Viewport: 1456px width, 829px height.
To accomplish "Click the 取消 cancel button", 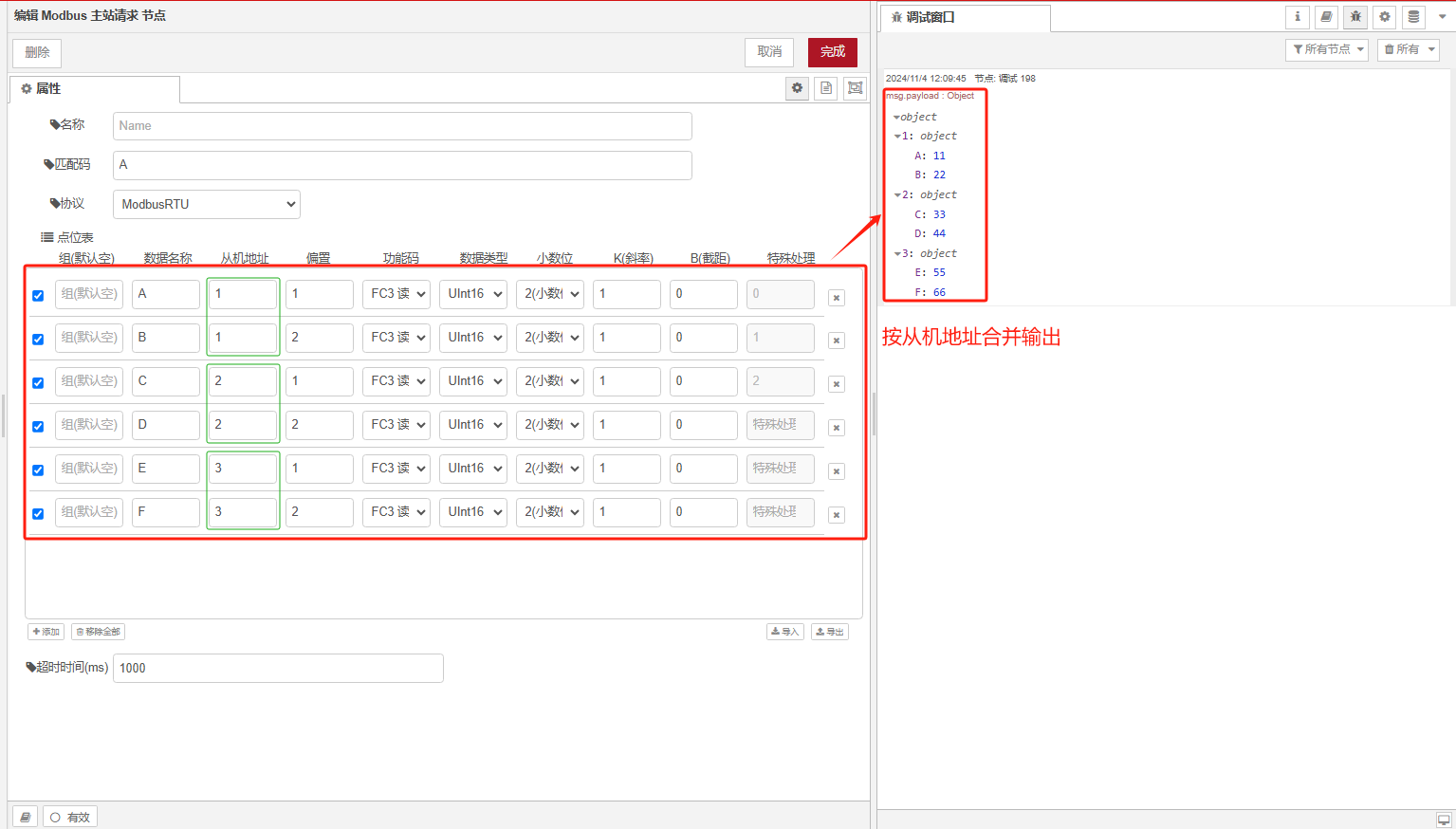I will point(769,52).
